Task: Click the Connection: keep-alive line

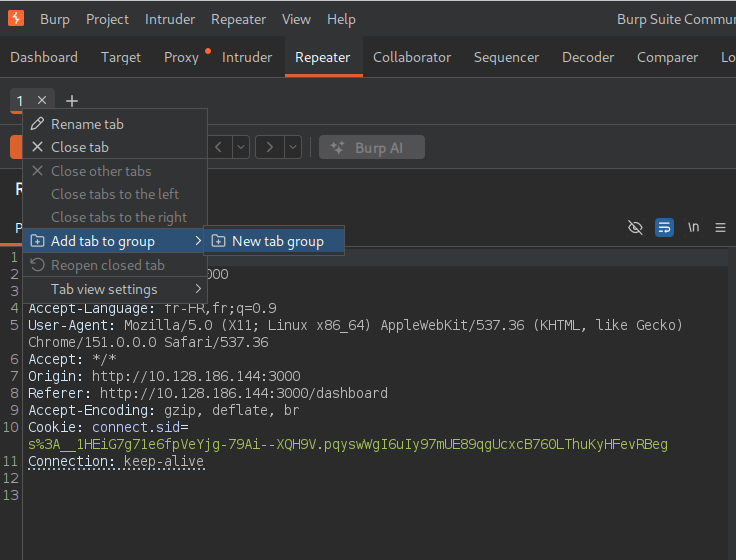Action: 116,461
